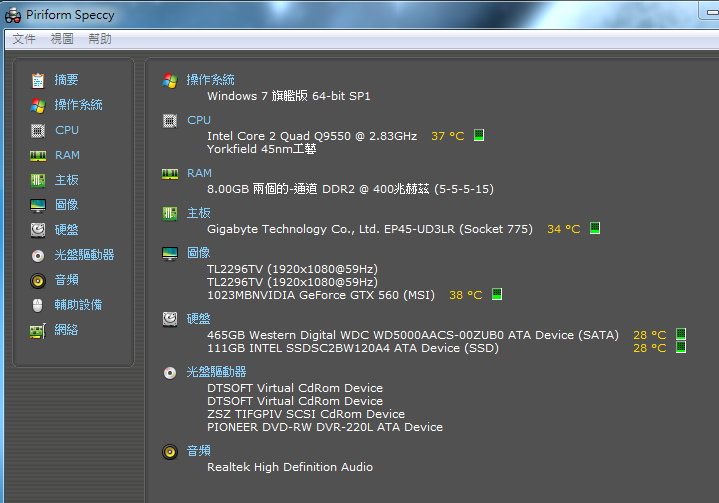Select 音頻 in the sidebar

click(x=66, y=280)
